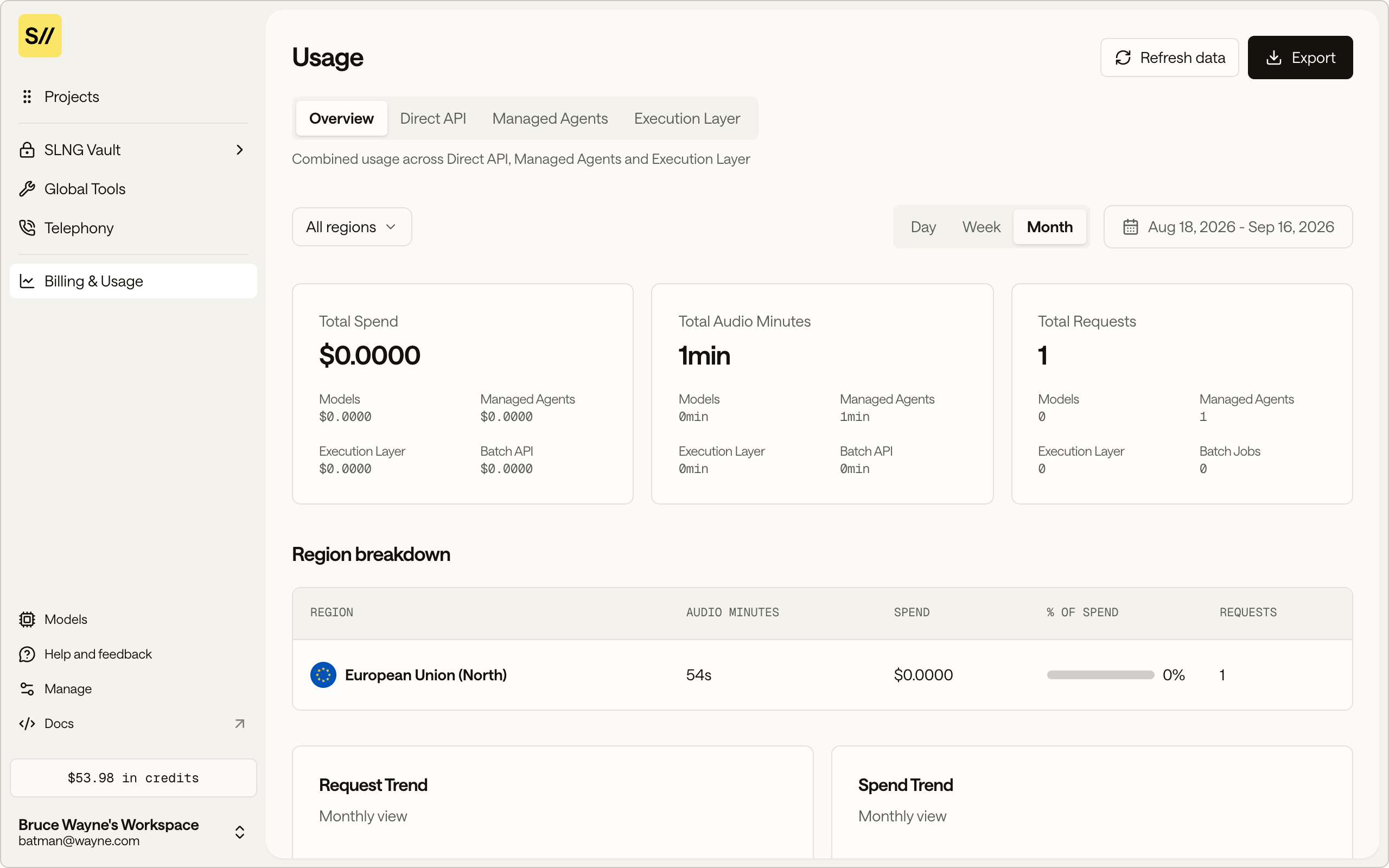
Task: Switch to the Direct API tab
Action: coord(433,118)
